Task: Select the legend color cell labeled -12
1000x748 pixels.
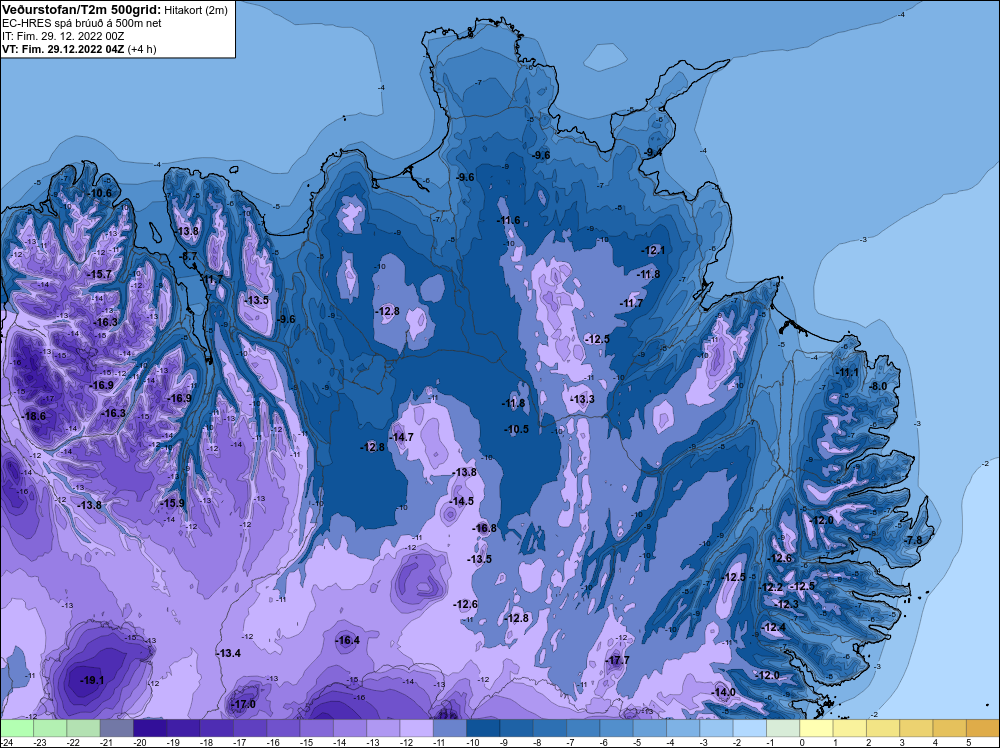Action: click(416, 728)
